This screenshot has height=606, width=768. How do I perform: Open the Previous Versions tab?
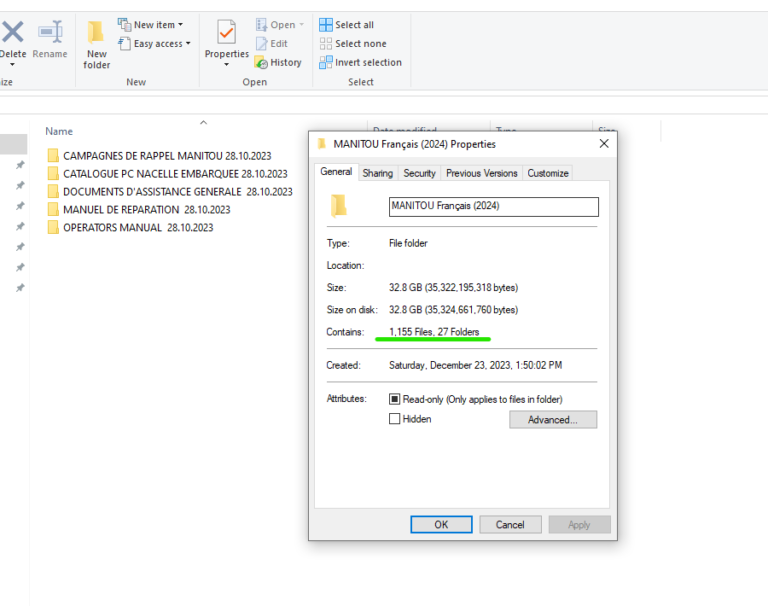481,173
